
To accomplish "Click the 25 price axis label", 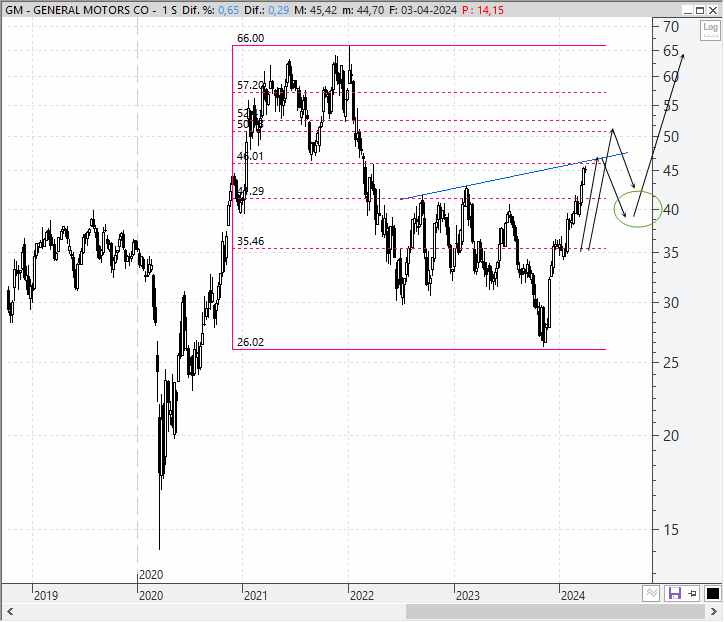I will pos(671,363).
